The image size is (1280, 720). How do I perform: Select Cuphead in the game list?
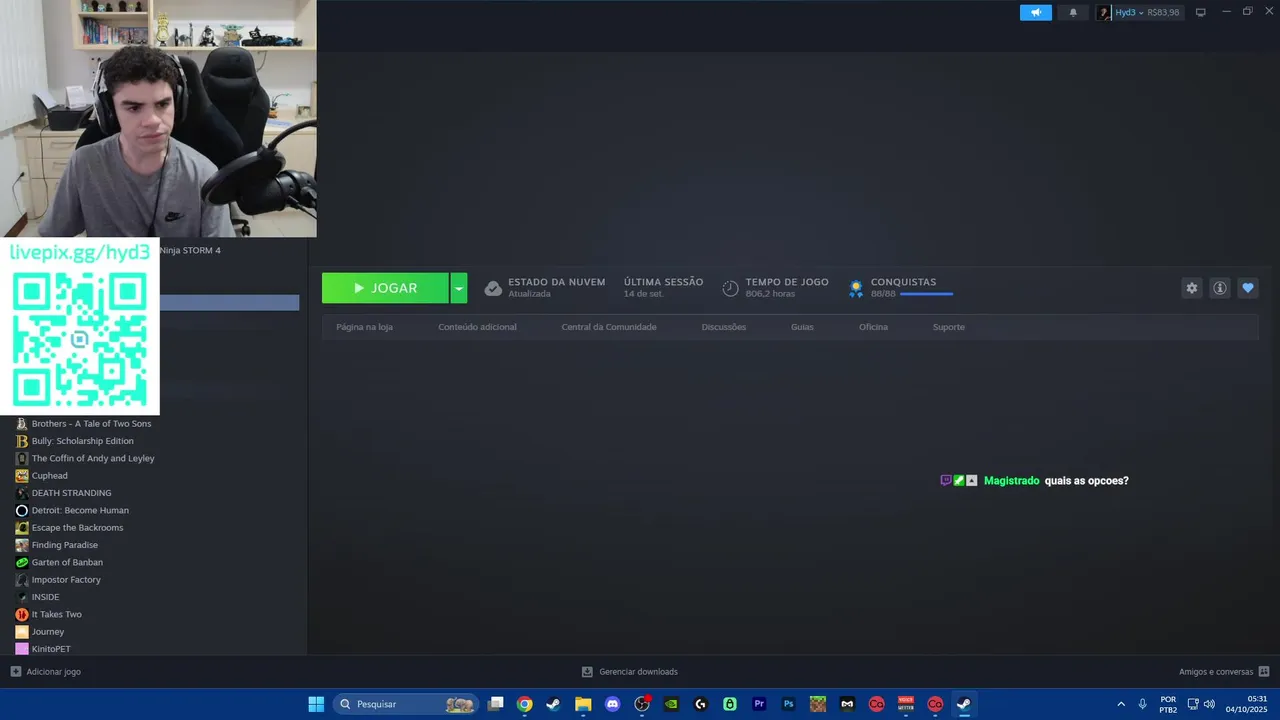coord(49,476)
